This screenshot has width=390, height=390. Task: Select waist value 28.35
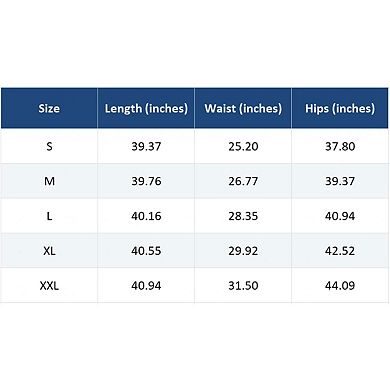click(243, 216)
